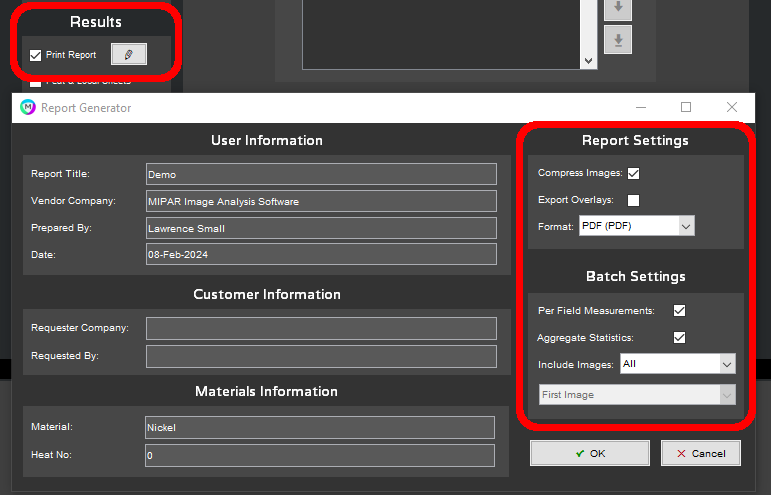Click the move-to-bottom arrow button

click(x=618, y=40)
